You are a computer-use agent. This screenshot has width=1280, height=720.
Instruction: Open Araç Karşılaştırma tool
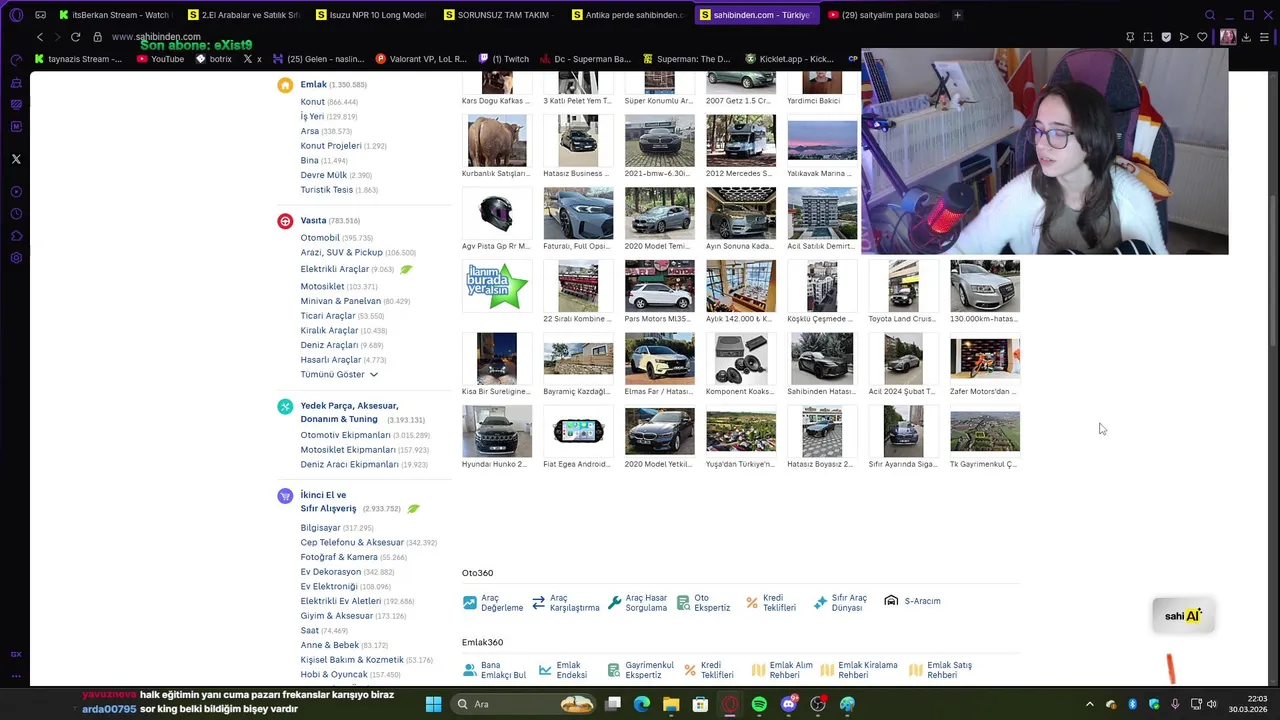(566, 603)
